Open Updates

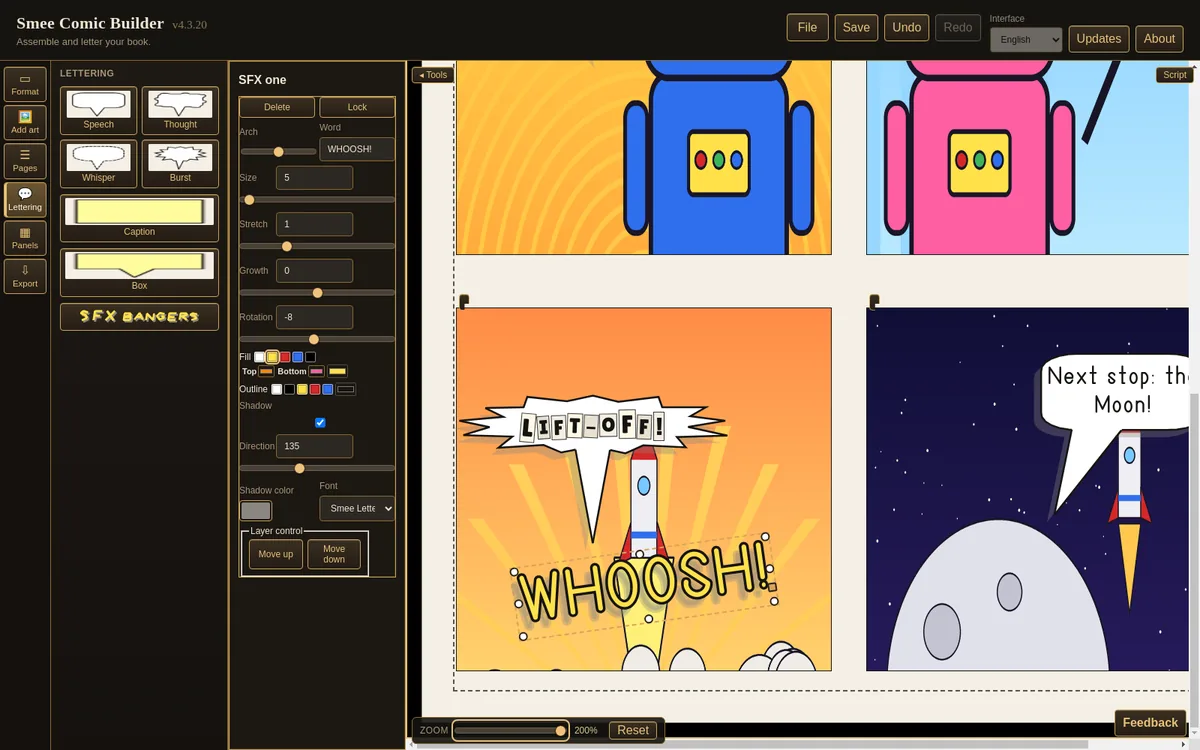1099,38
